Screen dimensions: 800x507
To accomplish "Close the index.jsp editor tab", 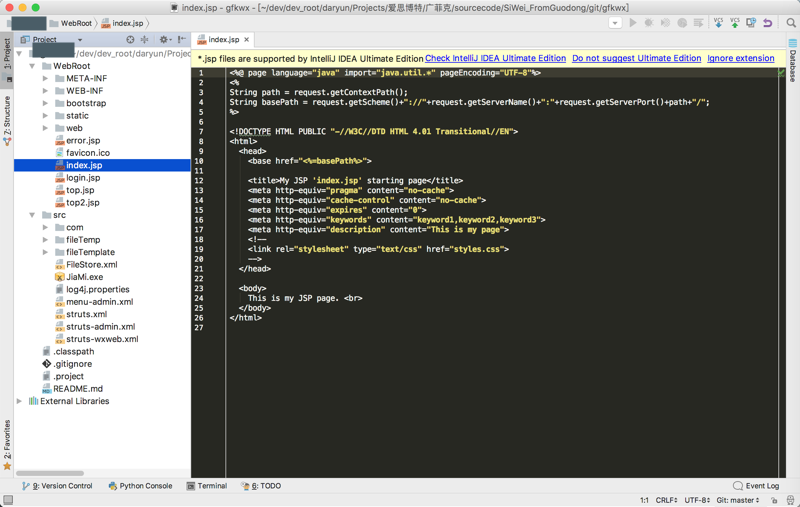I will point(246,39).
